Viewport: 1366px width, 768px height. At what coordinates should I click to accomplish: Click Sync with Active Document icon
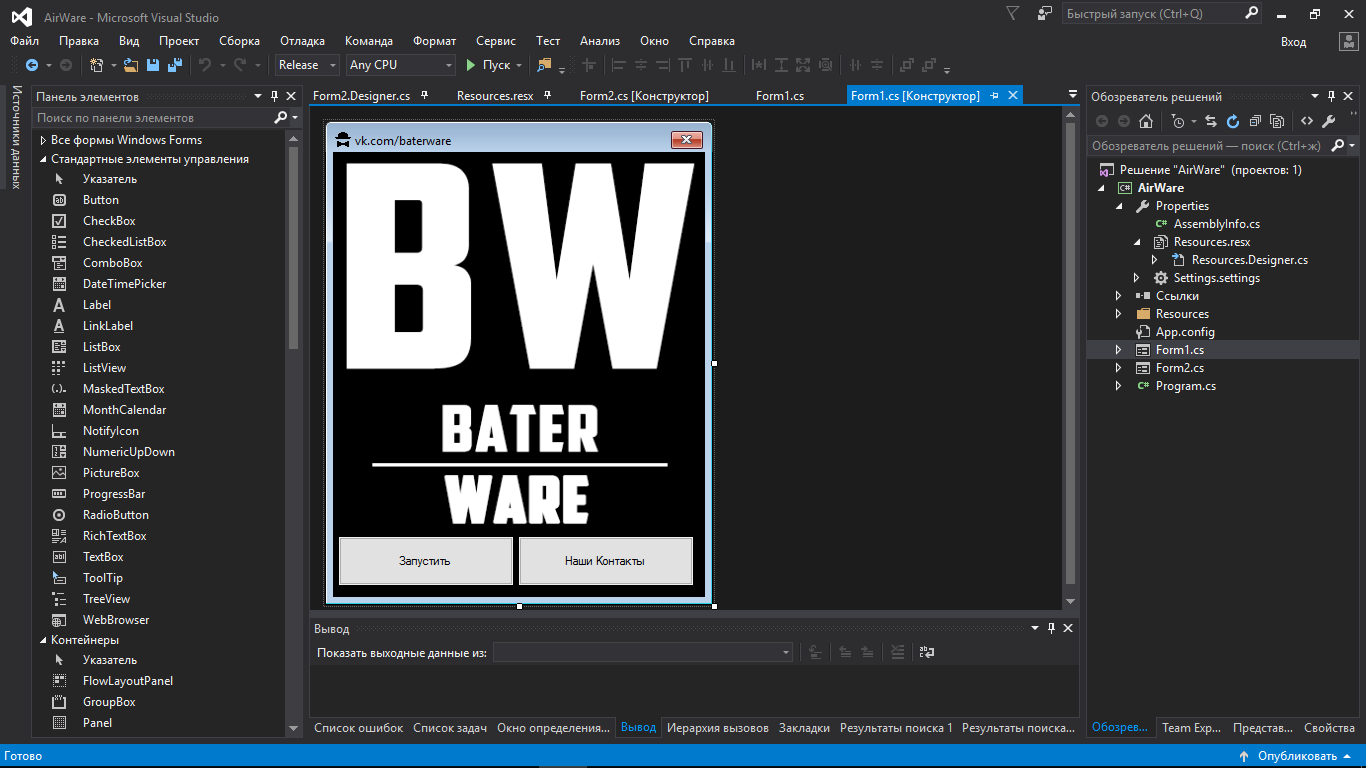coord(1211,121)
